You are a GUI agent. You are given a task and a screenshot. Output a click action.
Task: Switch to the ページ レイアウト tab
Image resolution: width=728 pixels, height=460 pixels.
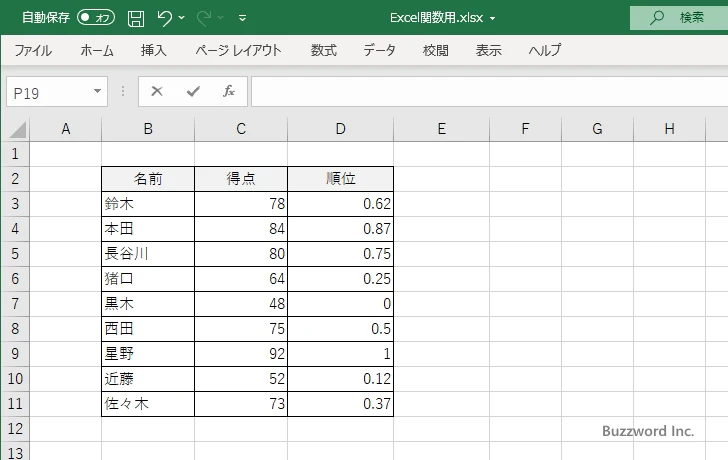(238, 50)
